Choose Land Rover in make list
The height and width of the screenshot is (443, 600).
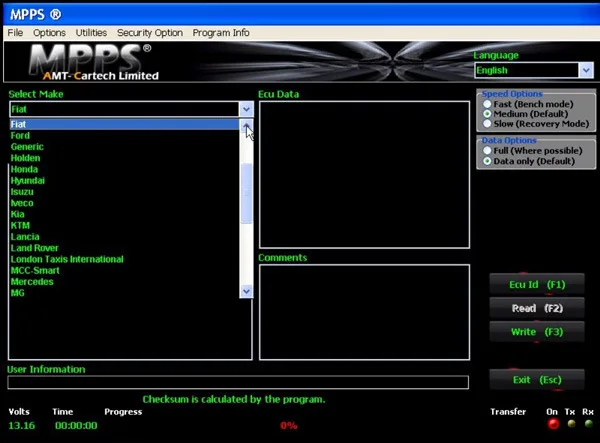click(35, 248)
